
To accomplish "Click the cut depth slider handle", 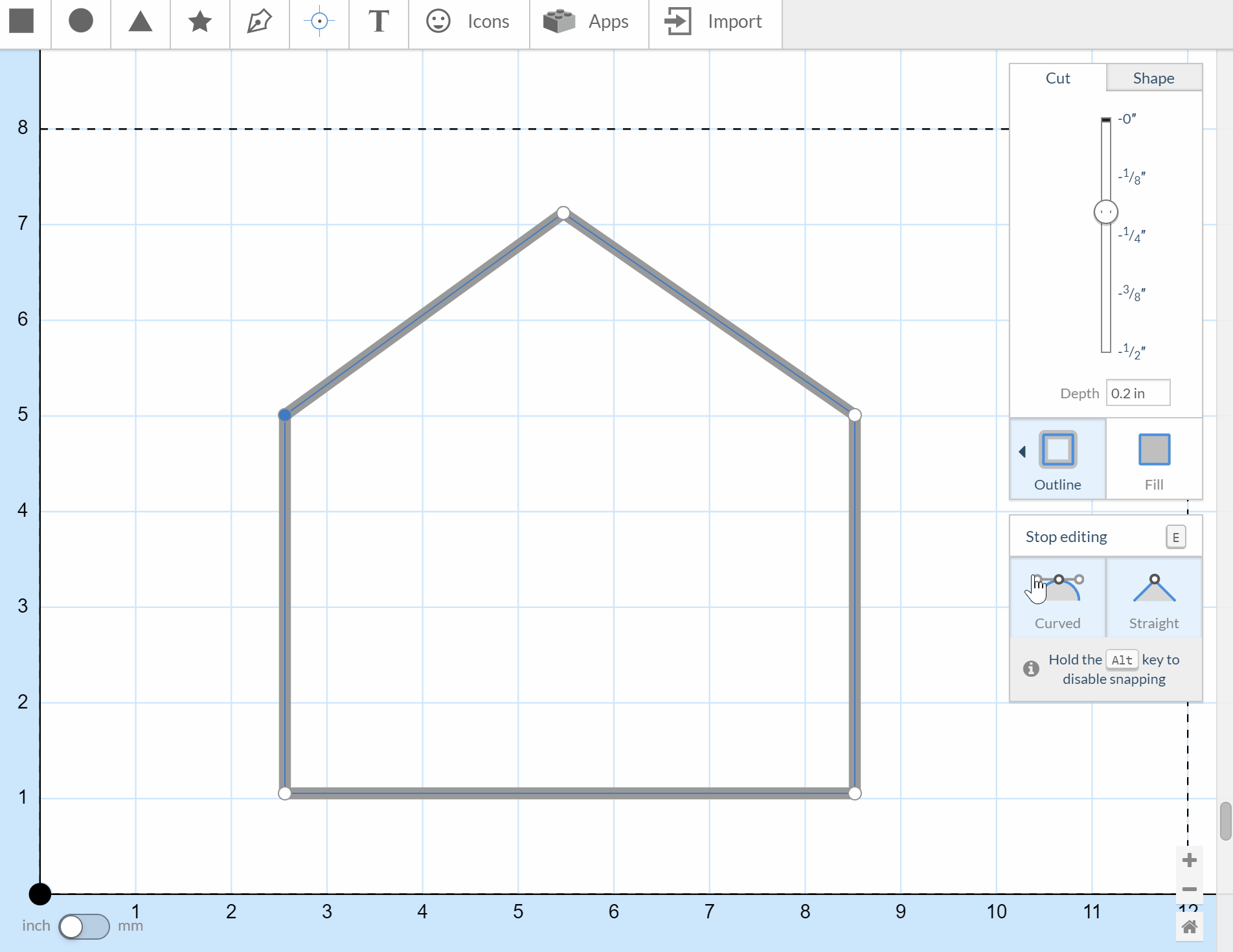I will click(1105, 212).
